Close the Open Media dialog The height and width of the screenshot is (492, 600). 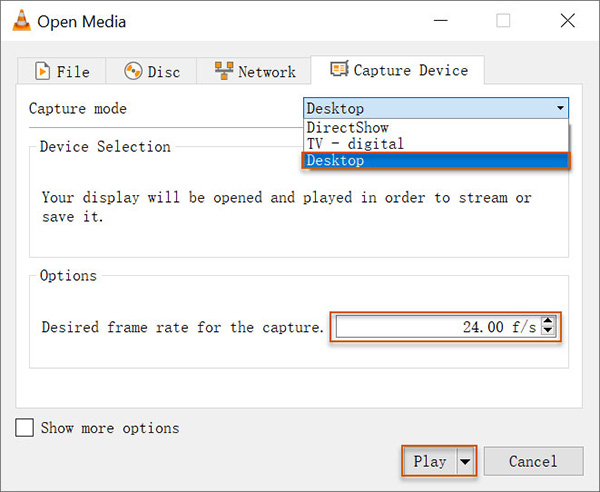pyautogui.click(x=565, y=21)
